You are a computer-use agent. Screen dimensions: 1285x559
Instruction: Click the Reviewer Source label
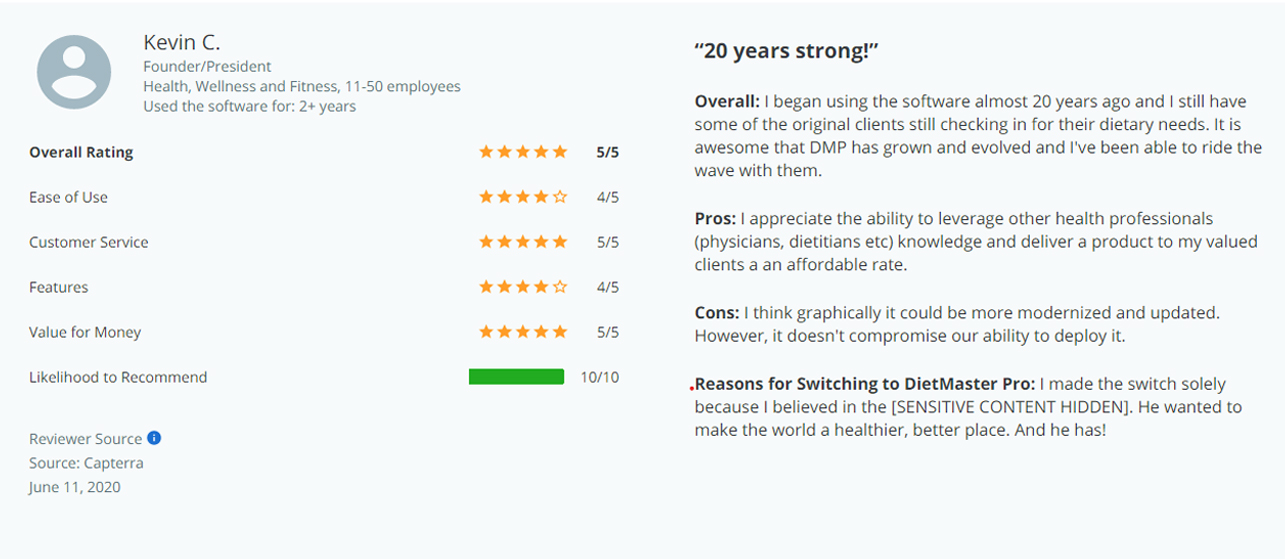click(x=85, y=439)
